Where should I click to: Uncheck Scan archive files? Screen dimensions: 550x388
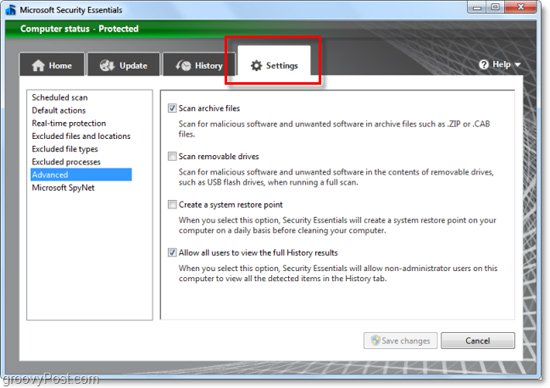172,108
